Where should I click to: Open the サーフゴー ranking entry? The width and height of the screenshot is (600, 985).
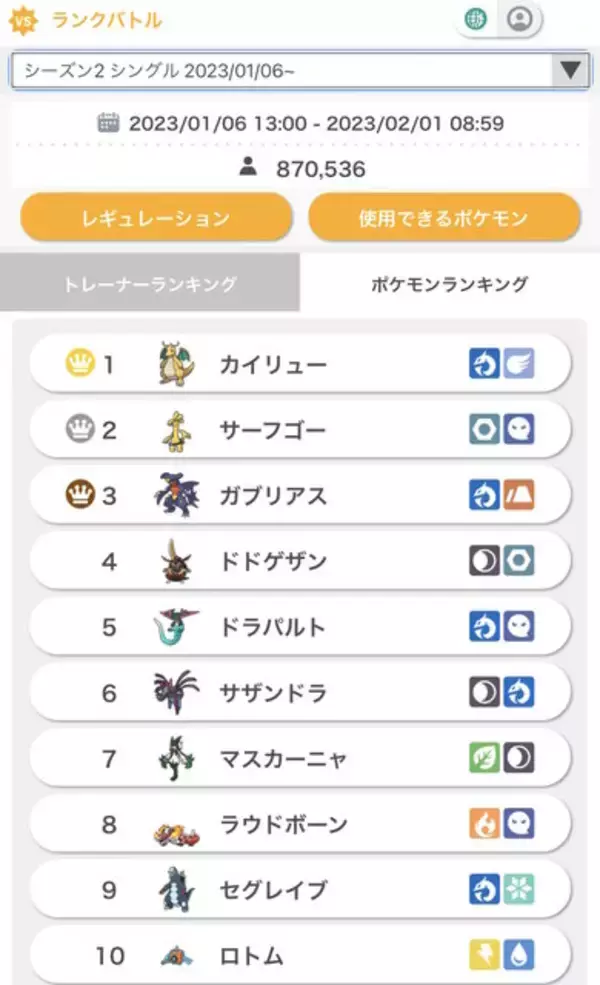(x=300, y=430)
